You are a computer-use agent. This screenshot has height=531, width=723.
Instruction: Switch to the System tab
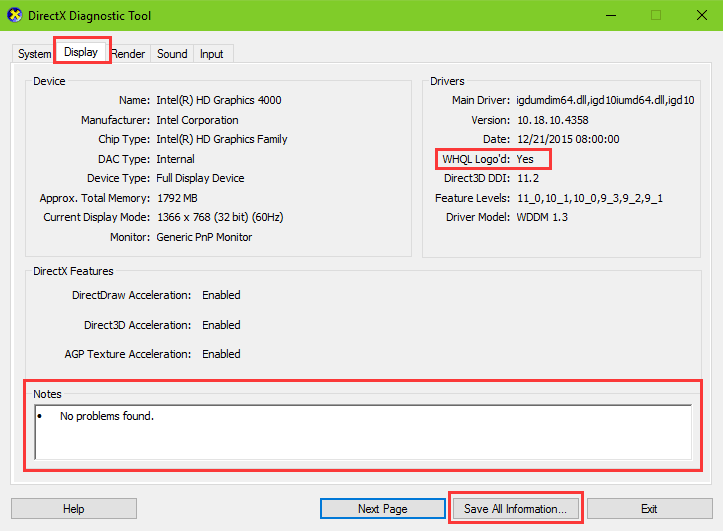(34, 53)
